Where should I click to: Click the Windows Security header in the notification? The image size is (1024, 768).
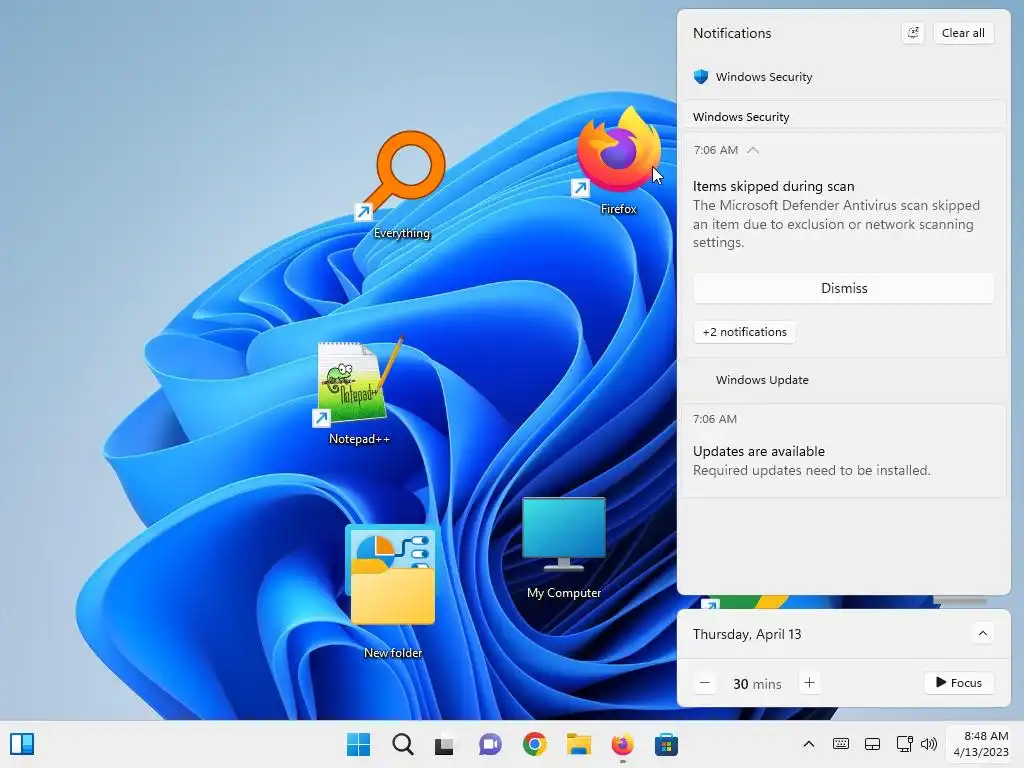click(741, 117)
